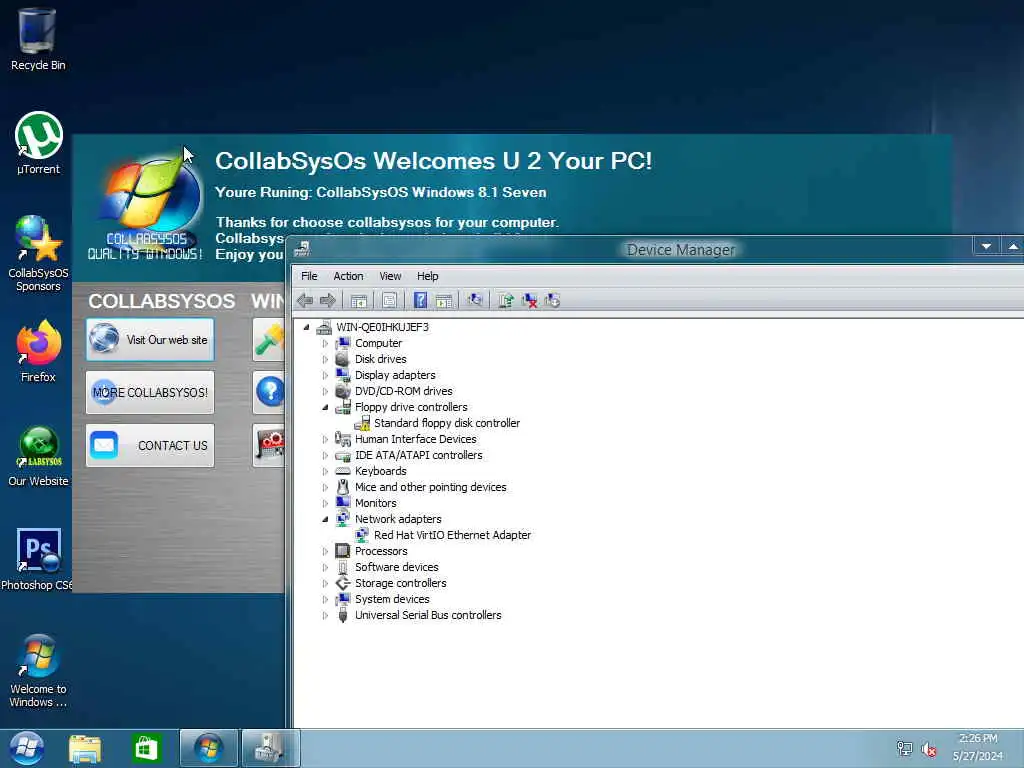Click the Computer category icon
The image size is (1024, 768).
click(x=343, y=343)
